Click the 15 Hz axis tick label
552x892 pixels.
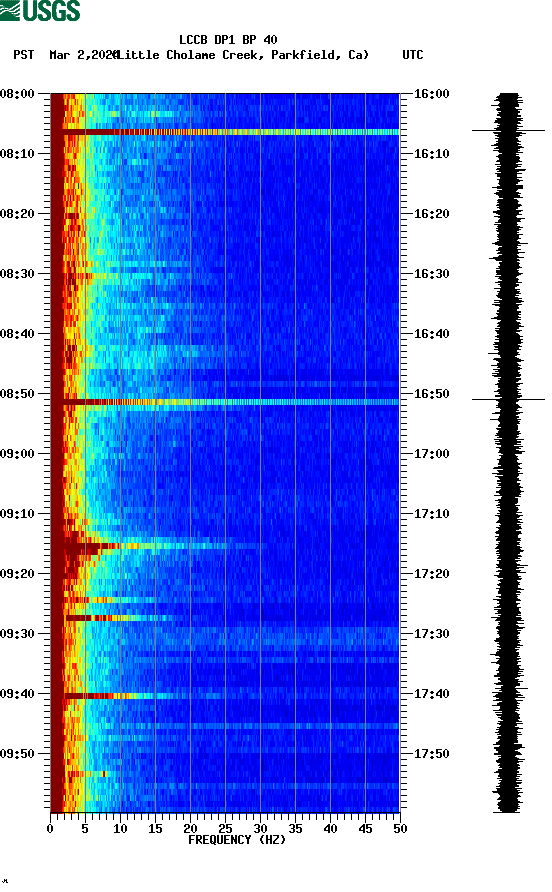tap(155, 829)
